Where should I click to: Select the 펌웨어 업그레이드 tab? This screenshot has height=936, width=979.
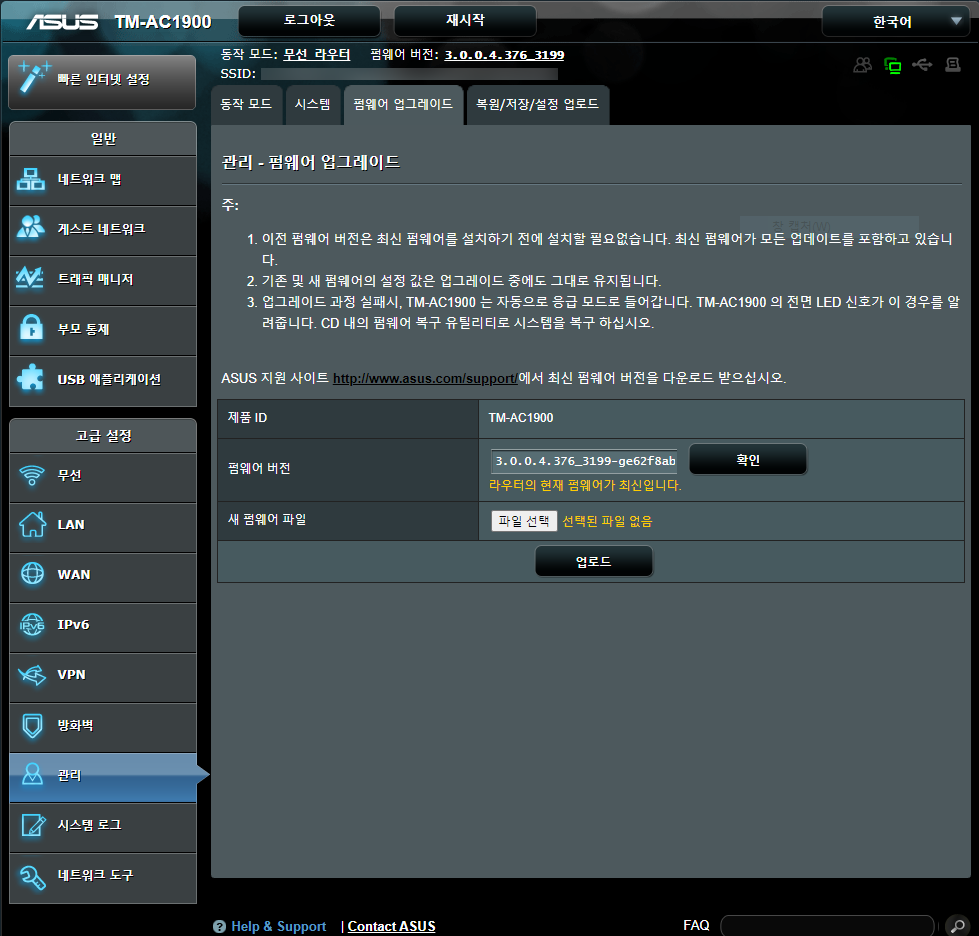[x=403, y=105]
